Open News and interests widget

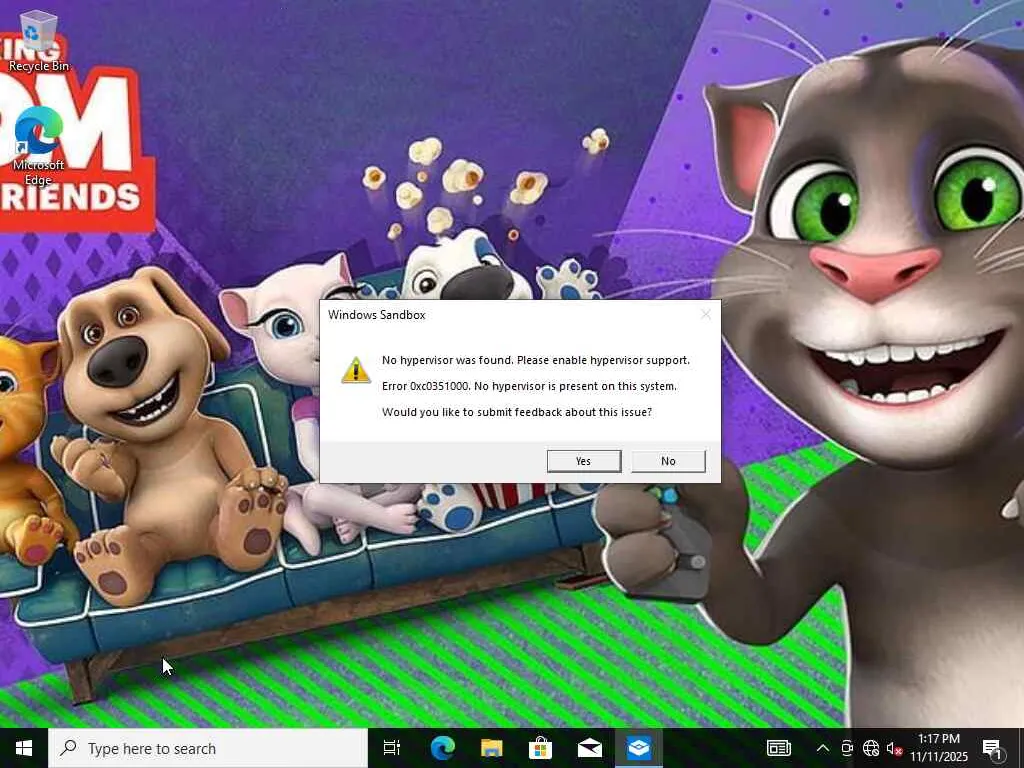click(x=778, y=748)
